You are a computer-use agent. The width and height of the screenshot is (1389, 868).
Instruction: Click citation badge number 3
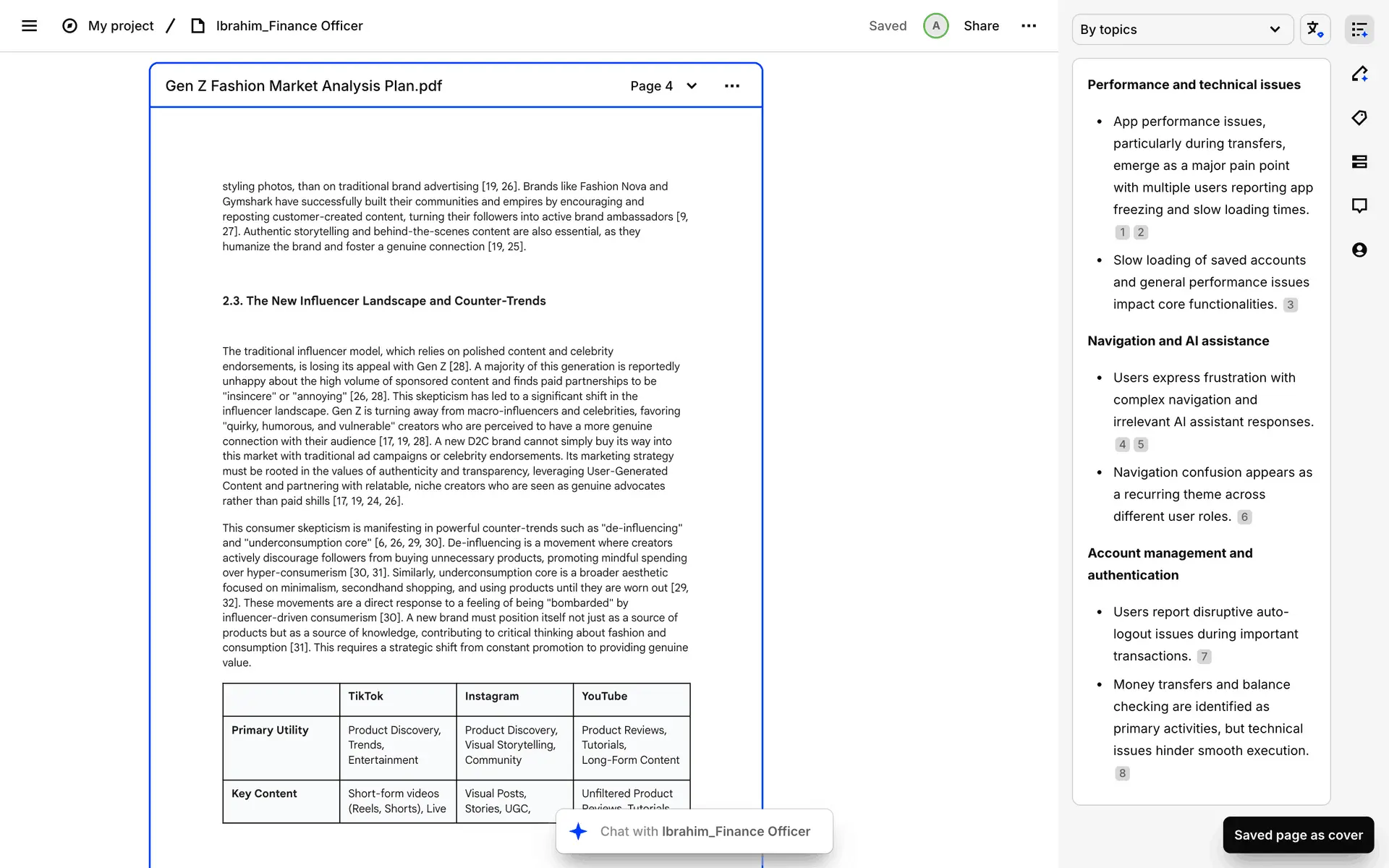pyautogui.click(x=1290, y=305)
